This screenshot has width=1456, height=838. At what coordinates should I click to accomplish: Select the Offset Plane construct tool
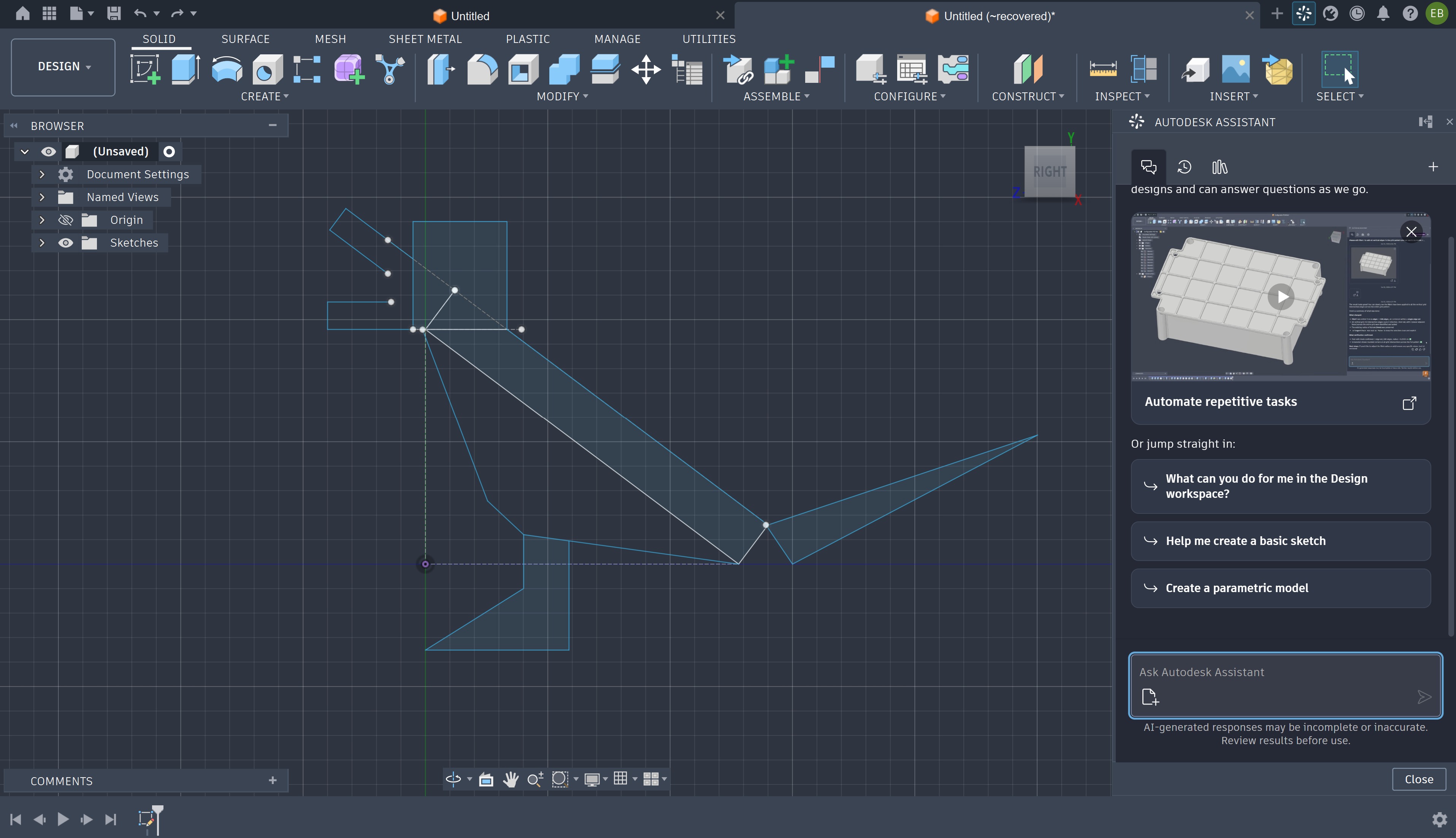tap(1028, 70)
